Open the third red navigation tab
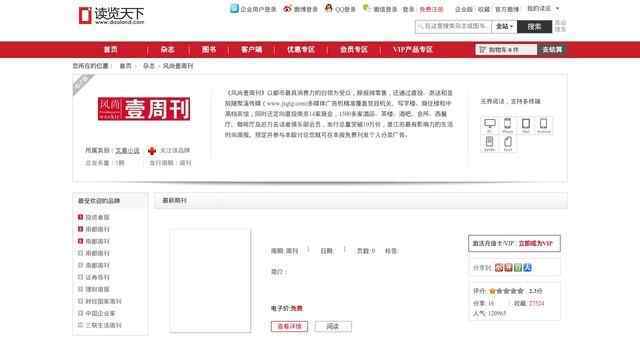 coord(209,50)
